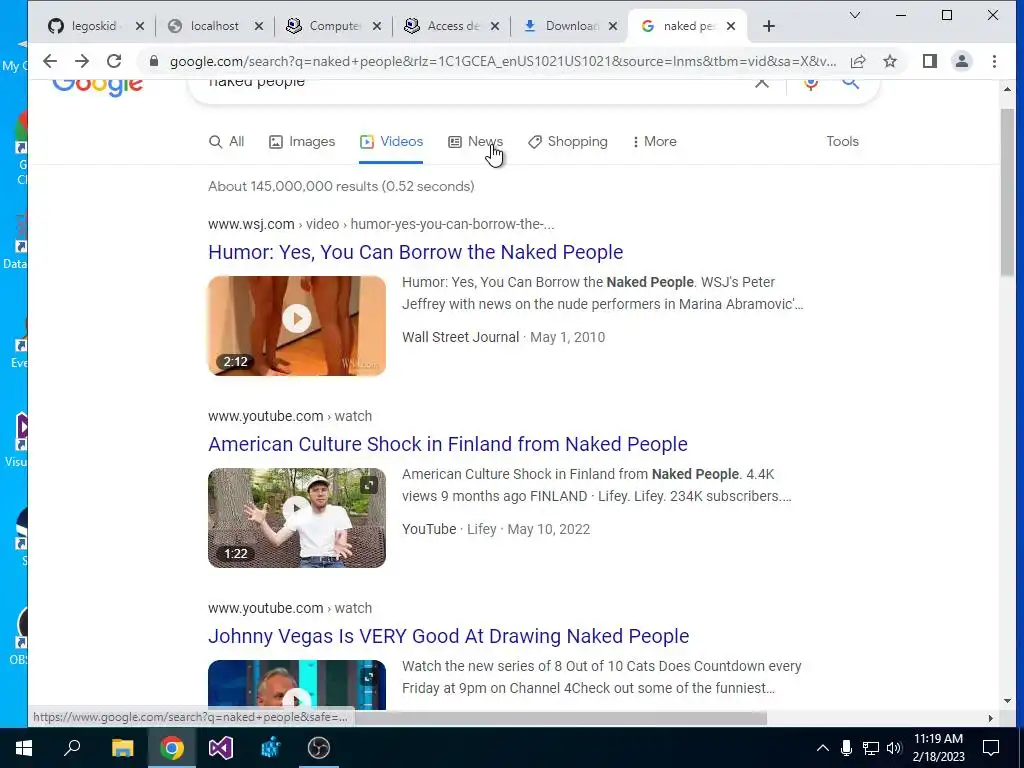Open network tray icon

pos(871,748)
